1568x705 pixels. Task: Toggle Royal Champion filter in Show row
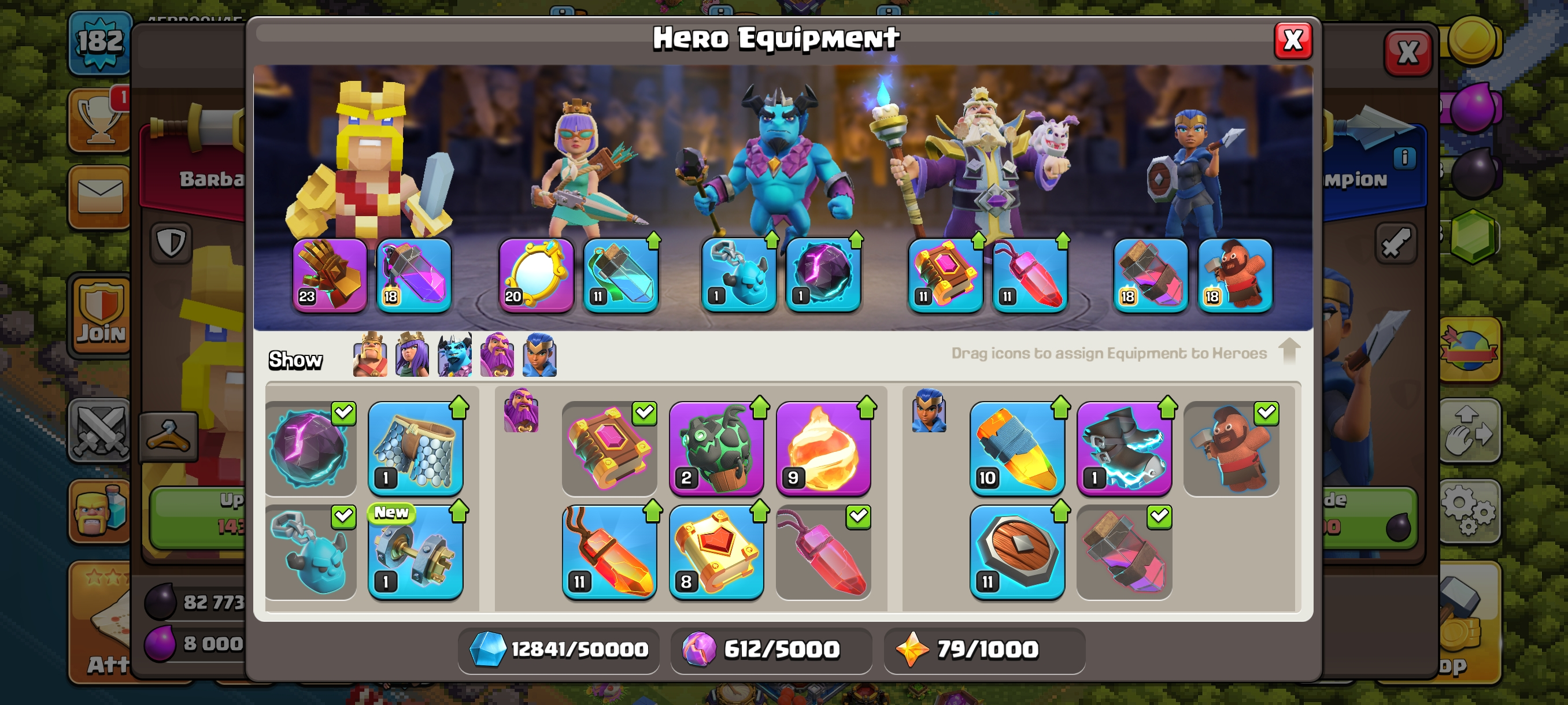tap(539, 355)
